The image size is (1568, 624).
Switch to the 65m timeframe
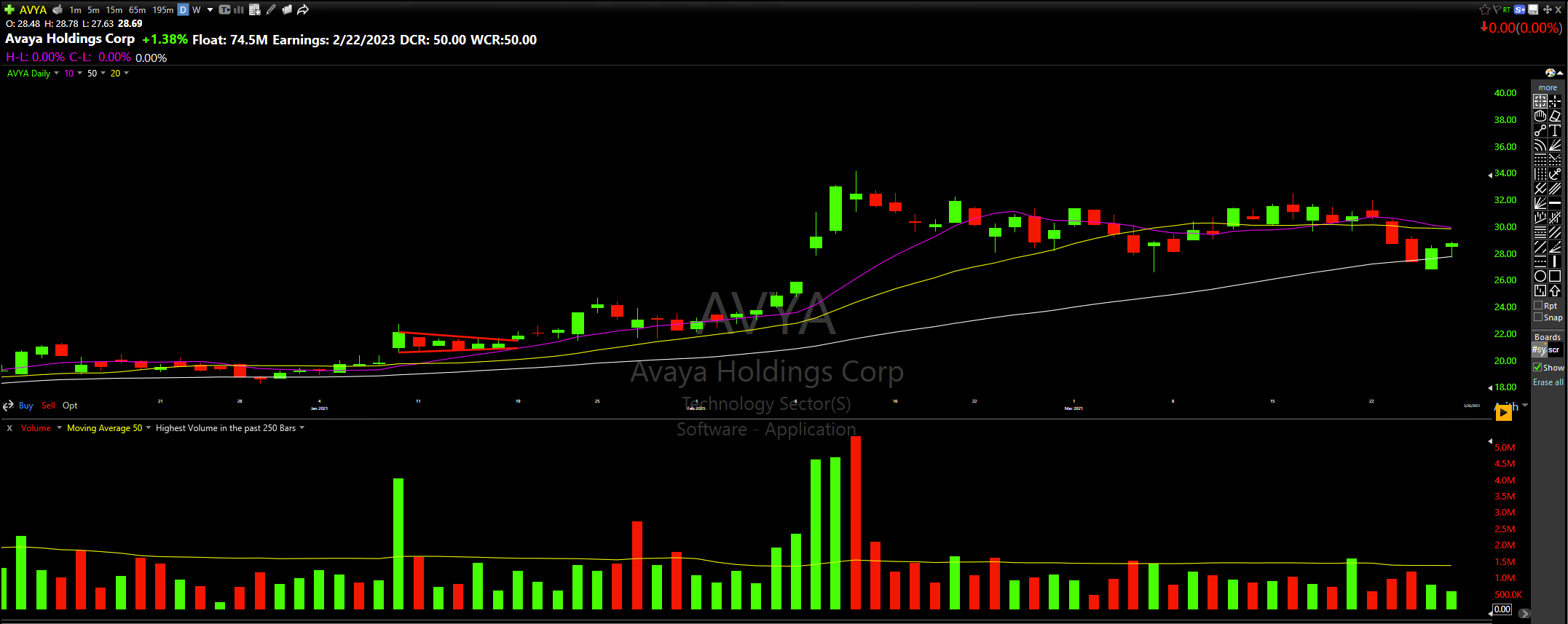point(137,9)
